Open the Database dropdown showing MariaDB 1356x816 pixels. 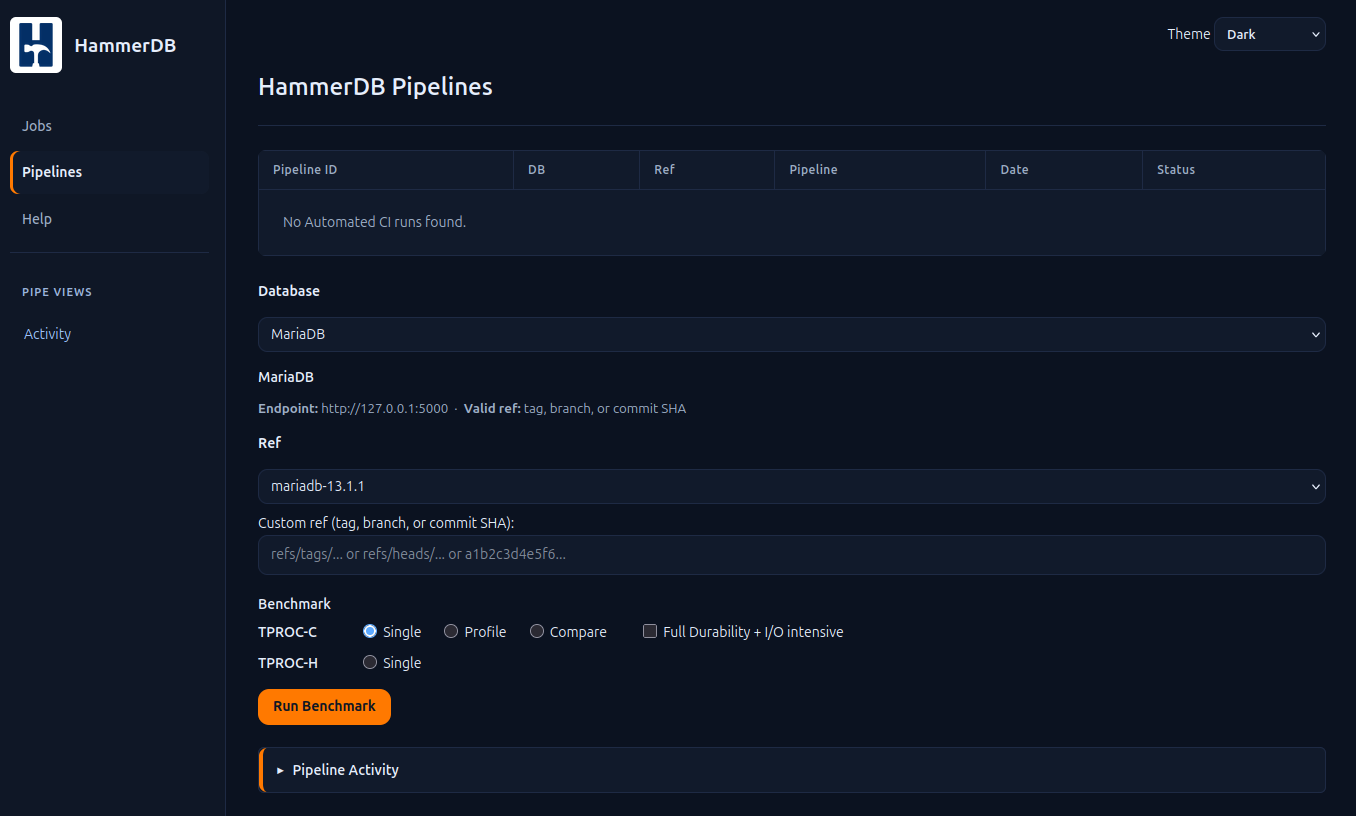tap(792, 334)
